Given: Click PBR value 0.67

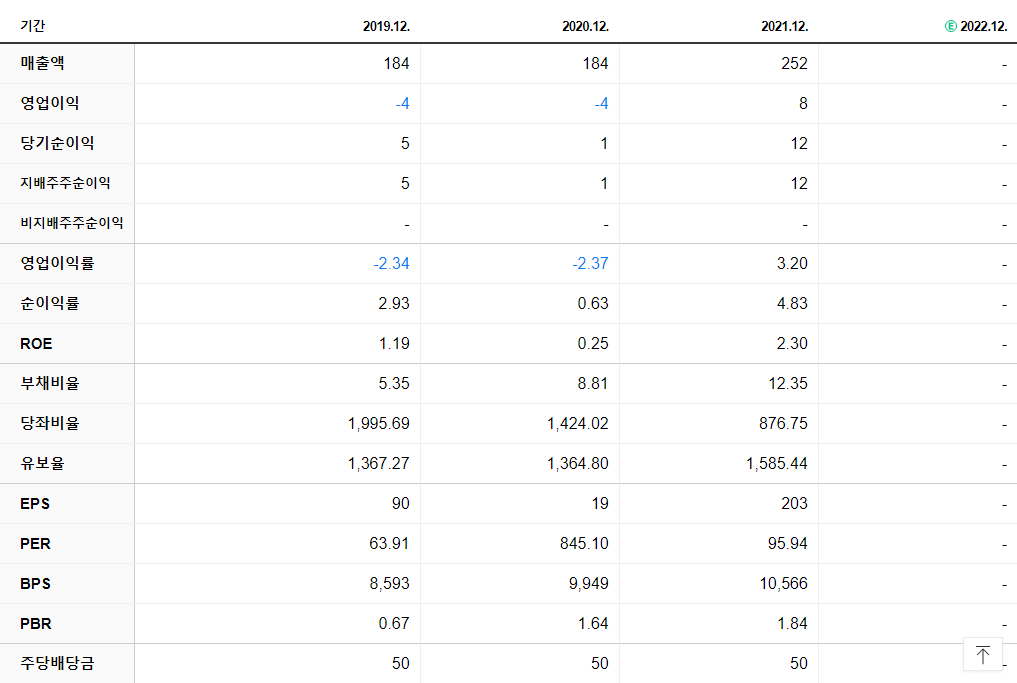Looking at the screenshot, I should point(394,624).
